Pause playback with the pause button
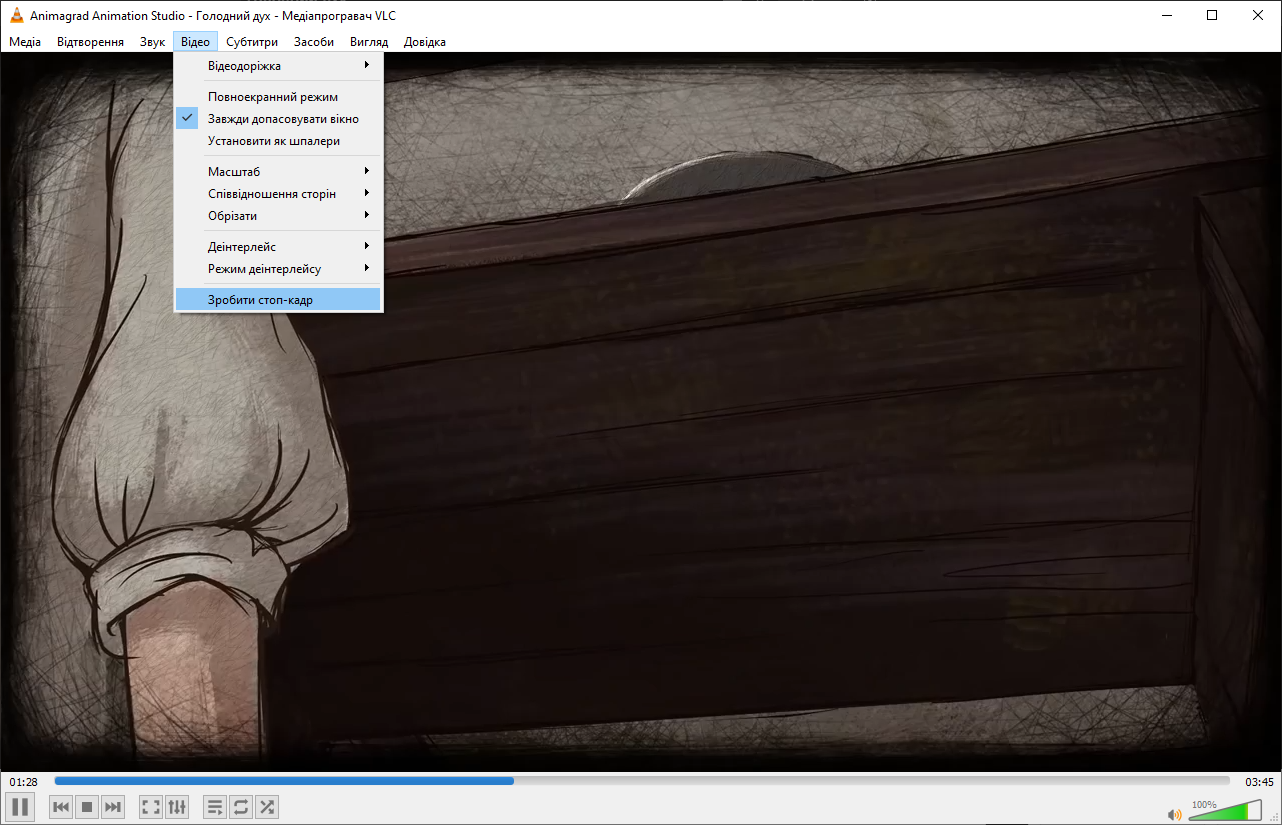The width and height of the screenshot is (1282, 825). (20, 806)
